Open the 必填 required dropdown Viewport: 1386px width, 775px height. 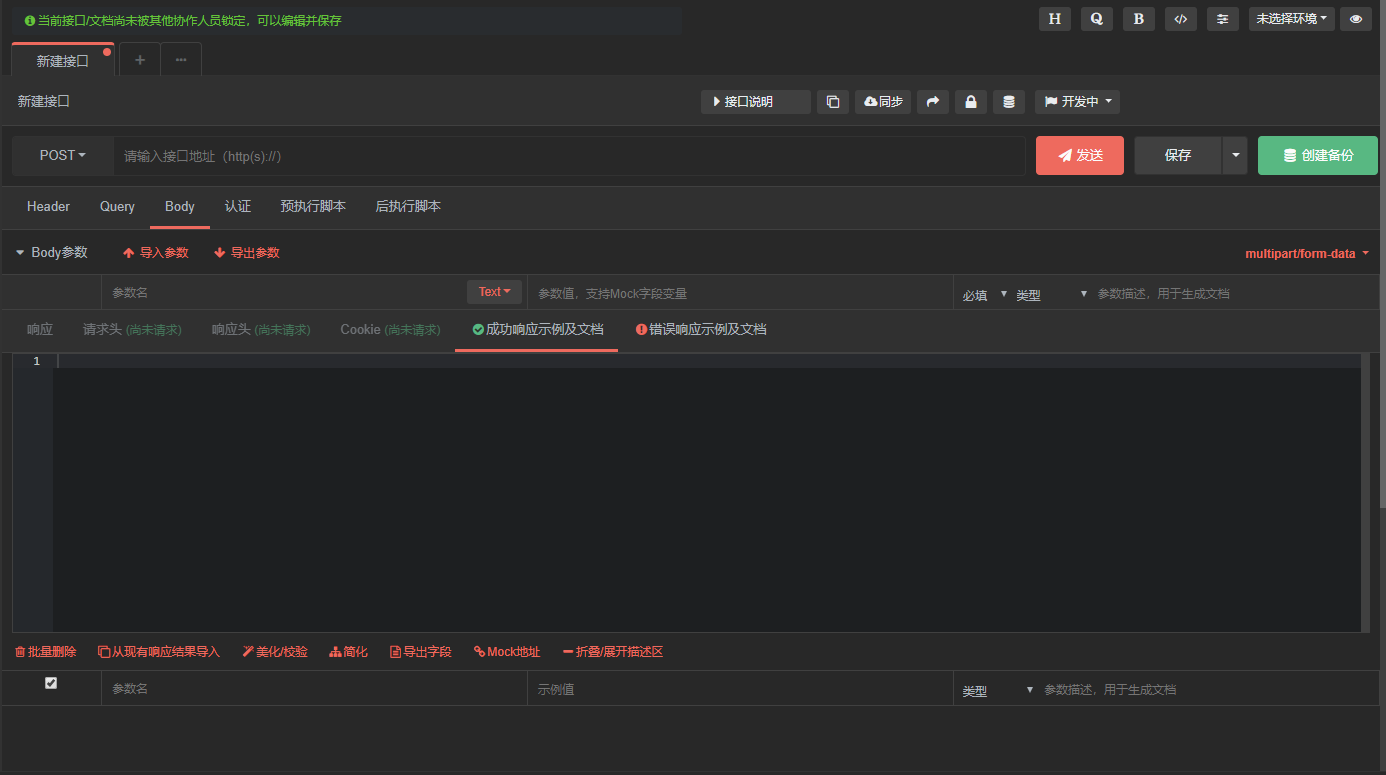click(985, 295)
